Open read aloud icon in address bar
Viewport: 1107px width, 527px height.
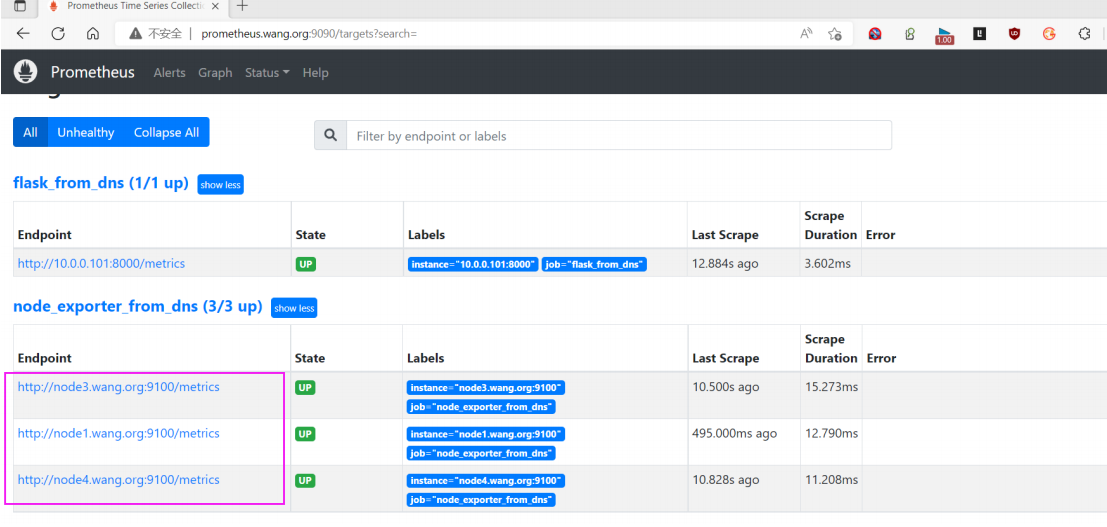pos(806,33)
